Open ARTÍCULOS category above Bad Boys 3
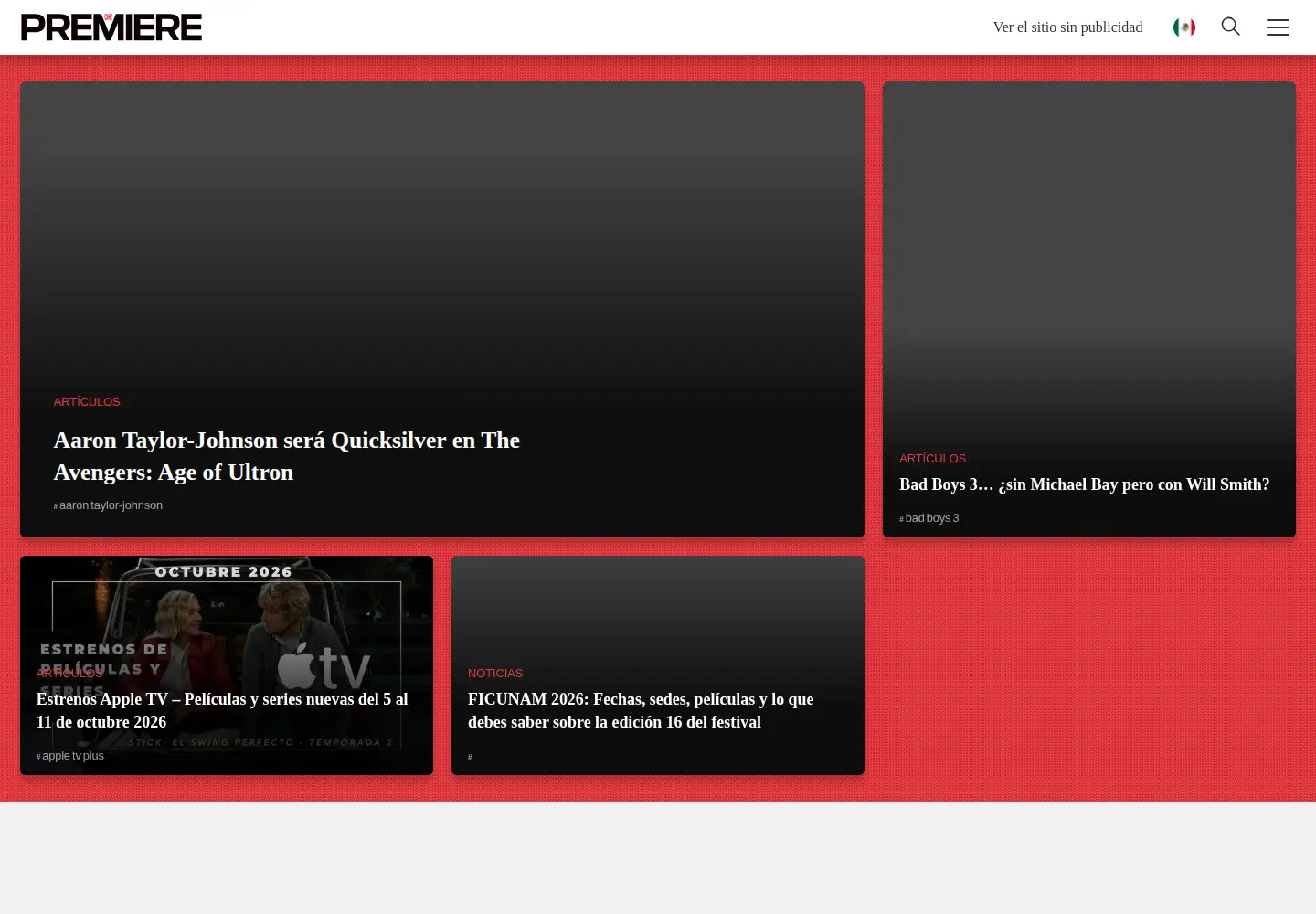The width and height of the screenshot is (1316, 914). [932, 458]
